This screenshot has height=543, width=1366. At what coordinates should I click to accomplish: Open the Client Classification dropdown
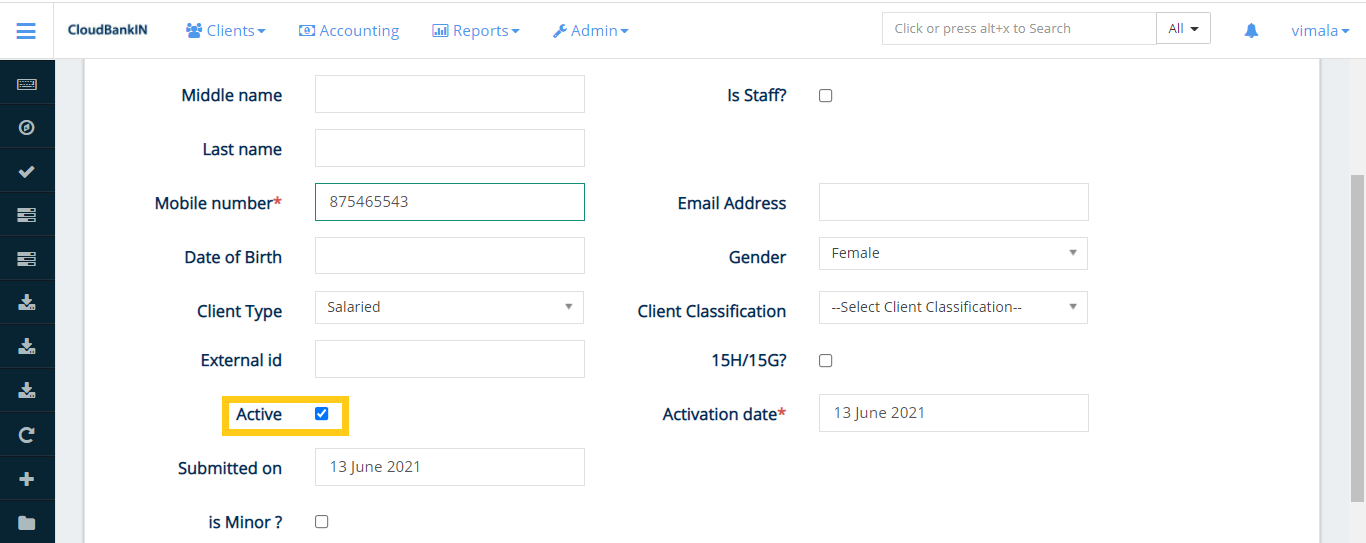952,308
